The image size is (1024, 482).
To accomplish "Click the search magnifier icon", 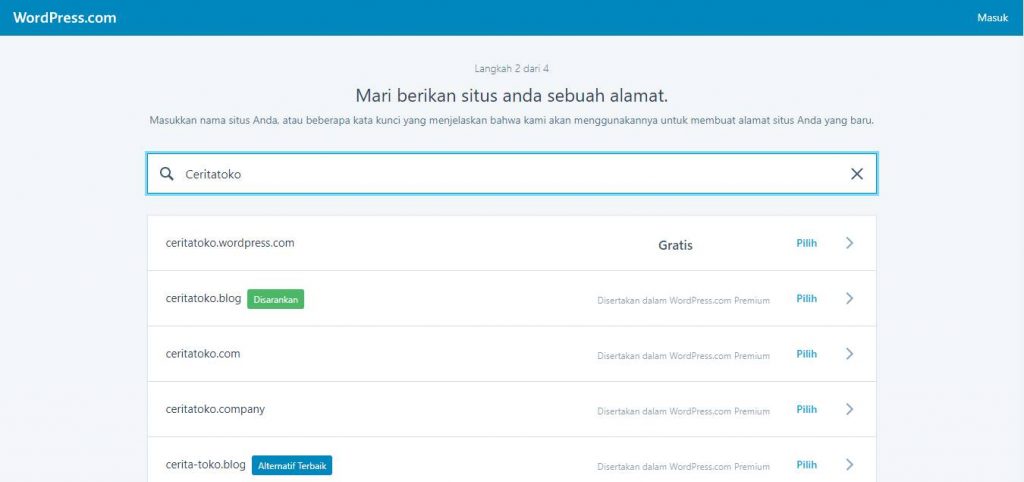I will [167, 174].
